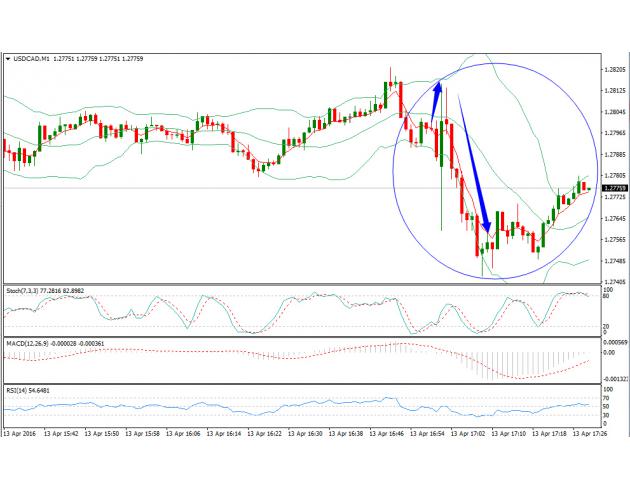Screen dimensions: 630x490
Task: Click the 1.28205 price axis label
Action: [x=616, y=69]
